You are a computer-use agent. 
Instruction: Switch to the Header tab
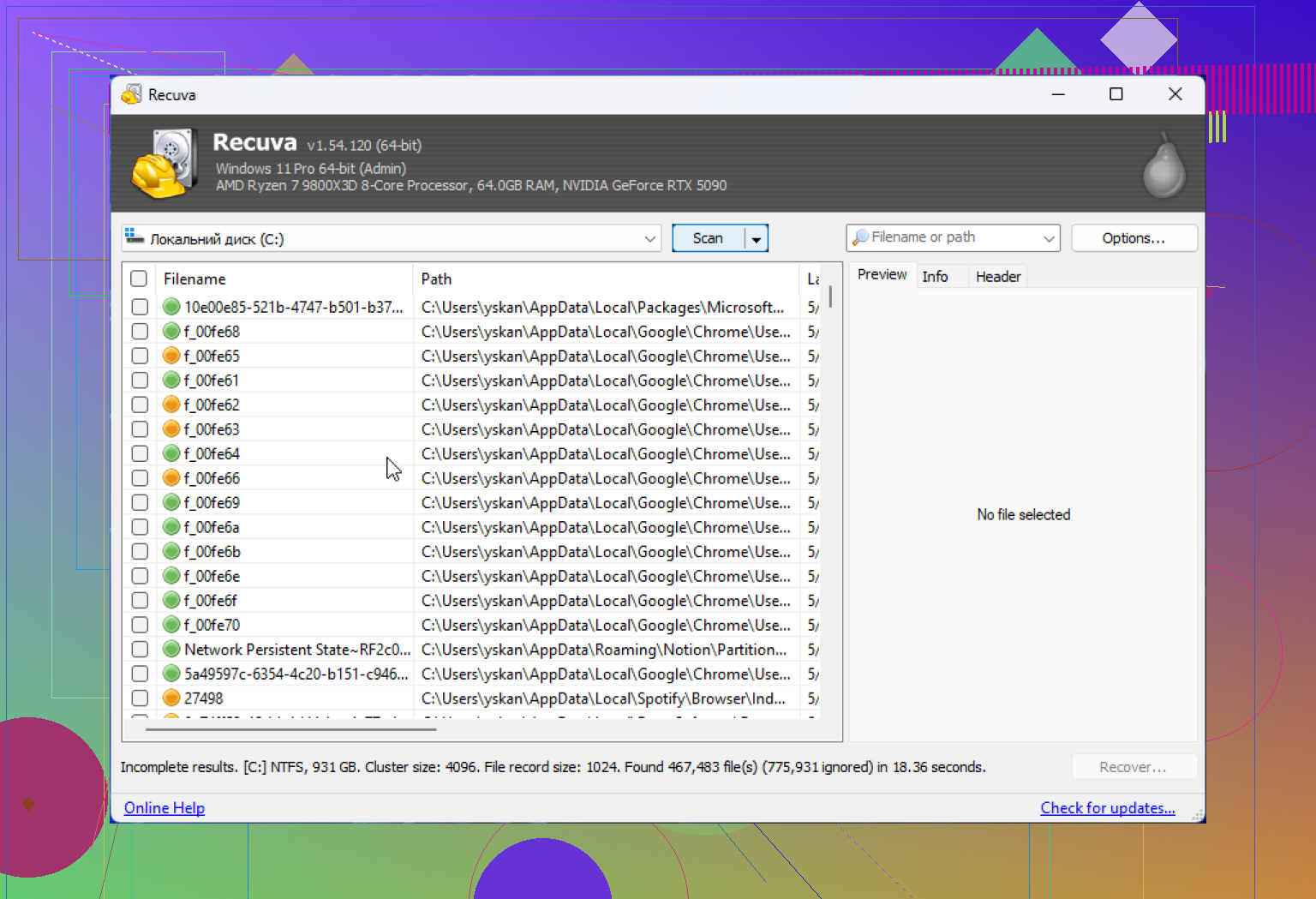pyautogui.click(x=998, y=277)
